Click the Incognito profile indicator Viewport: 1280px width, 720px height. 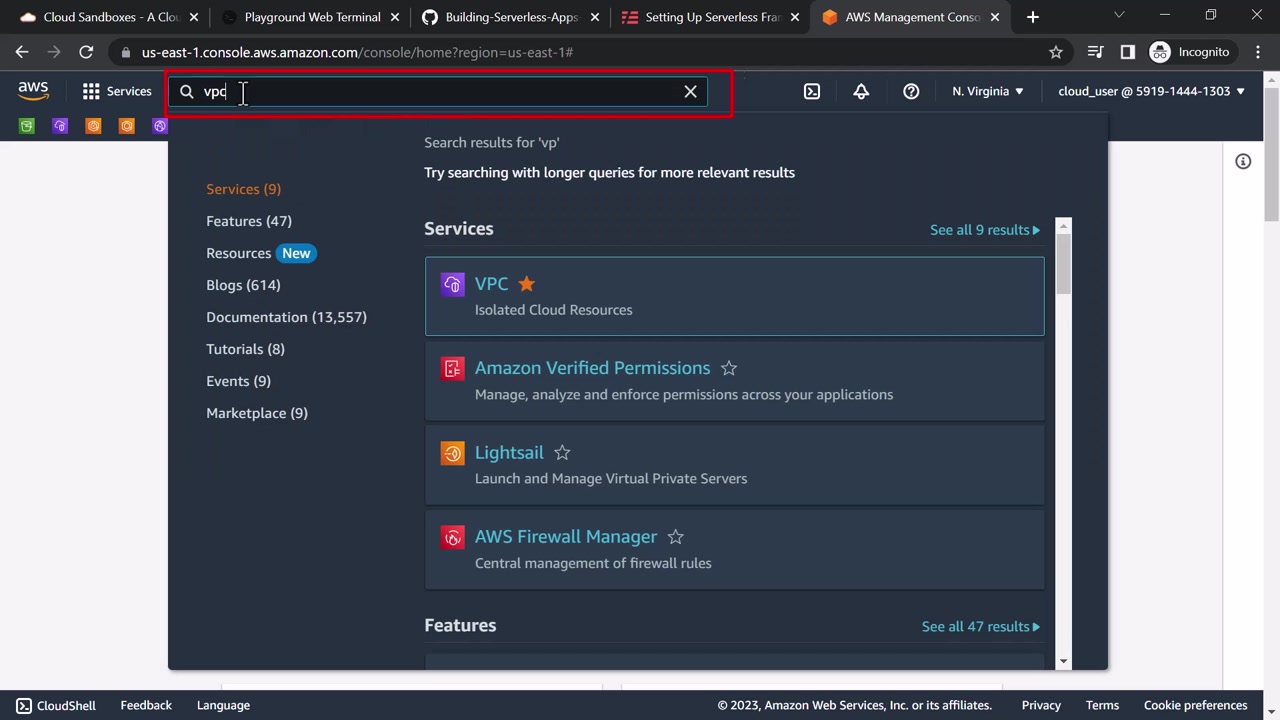point(1190,52)
